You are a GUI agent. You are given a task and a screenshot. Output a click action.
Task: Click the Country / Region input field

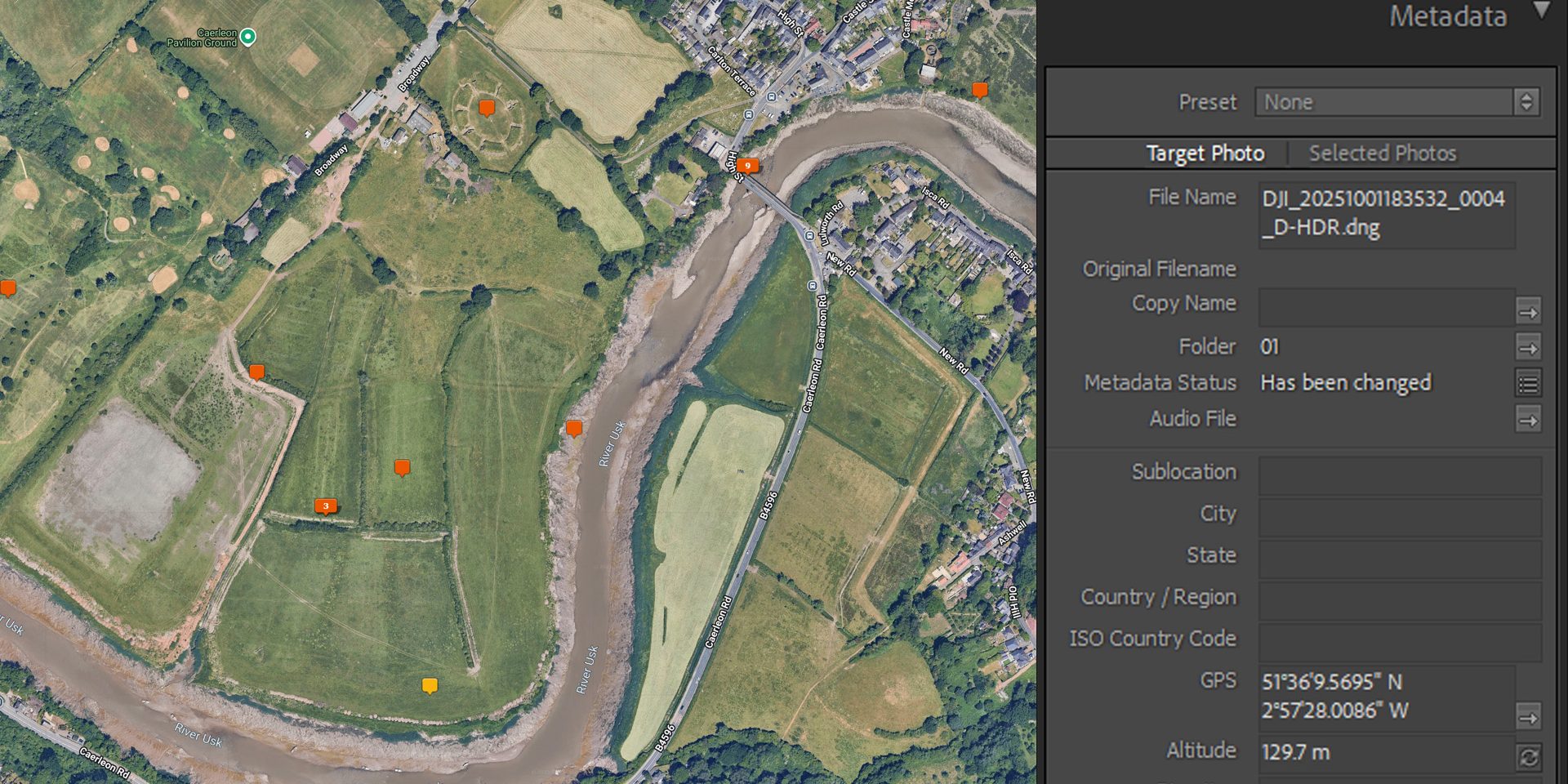click(1399, 599)
